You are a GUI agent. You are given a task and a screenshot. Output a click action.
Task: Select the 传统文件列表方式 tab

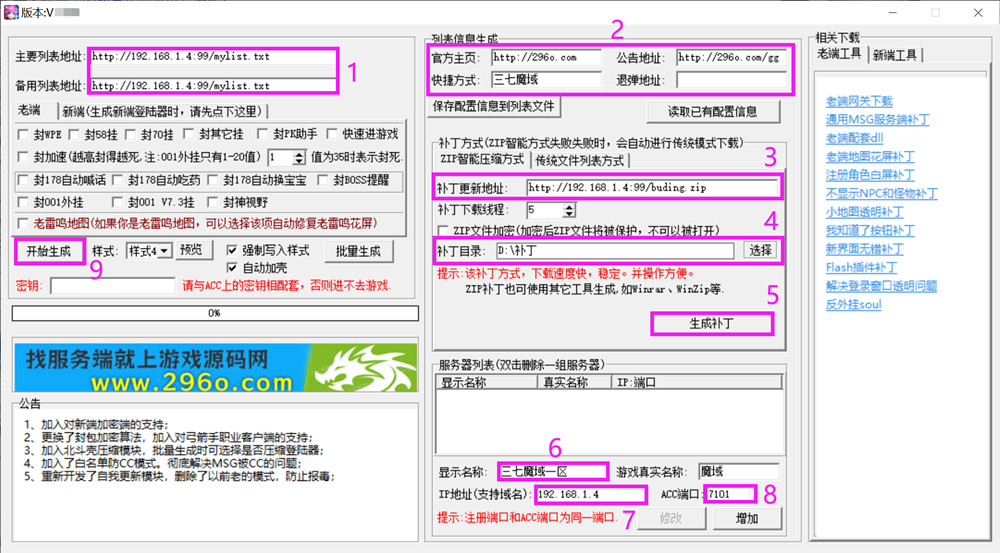coord(580,160)
